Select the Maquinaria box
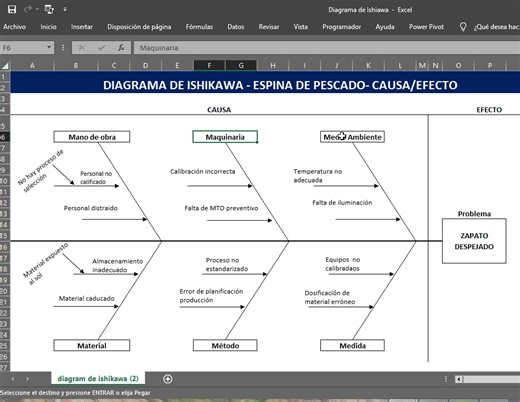 (x=225, y=137)
